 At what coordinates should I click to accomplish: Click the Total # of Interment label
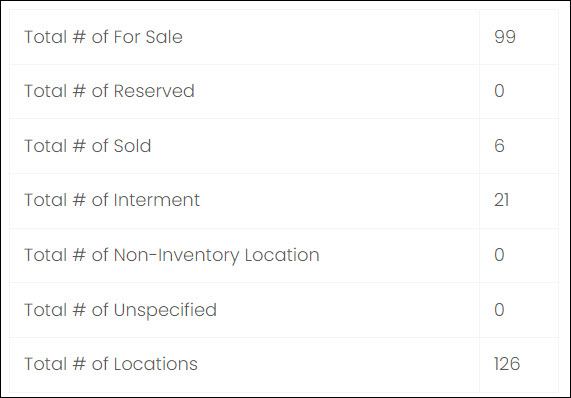[112, 200]
